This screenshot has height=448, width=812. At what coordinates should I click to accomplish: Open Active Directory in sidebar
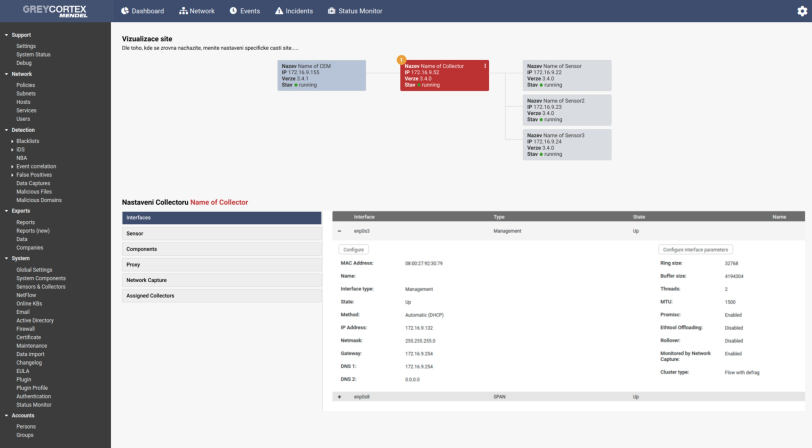tap(35, 321)
